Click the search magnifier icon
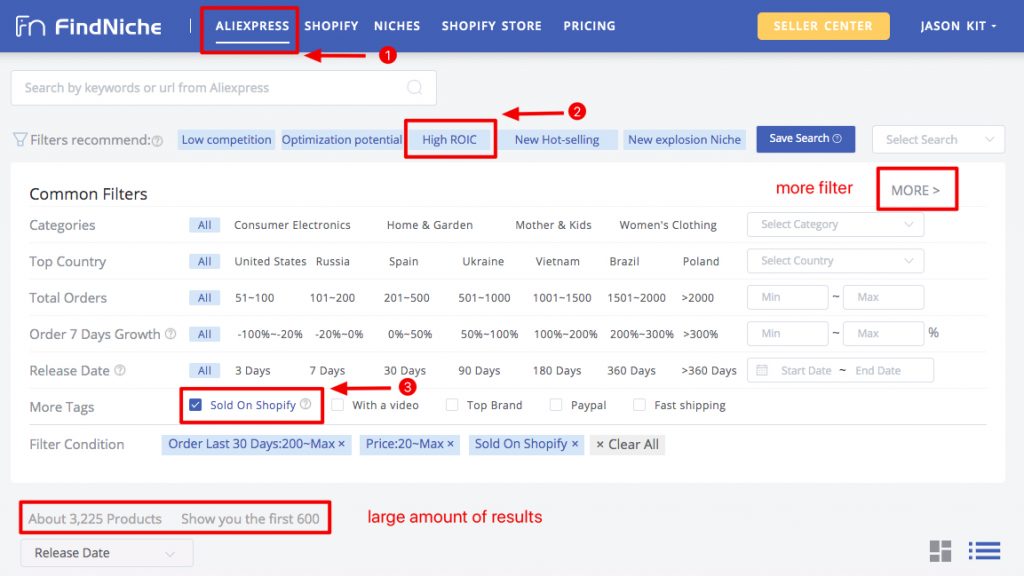 point(414,88)
